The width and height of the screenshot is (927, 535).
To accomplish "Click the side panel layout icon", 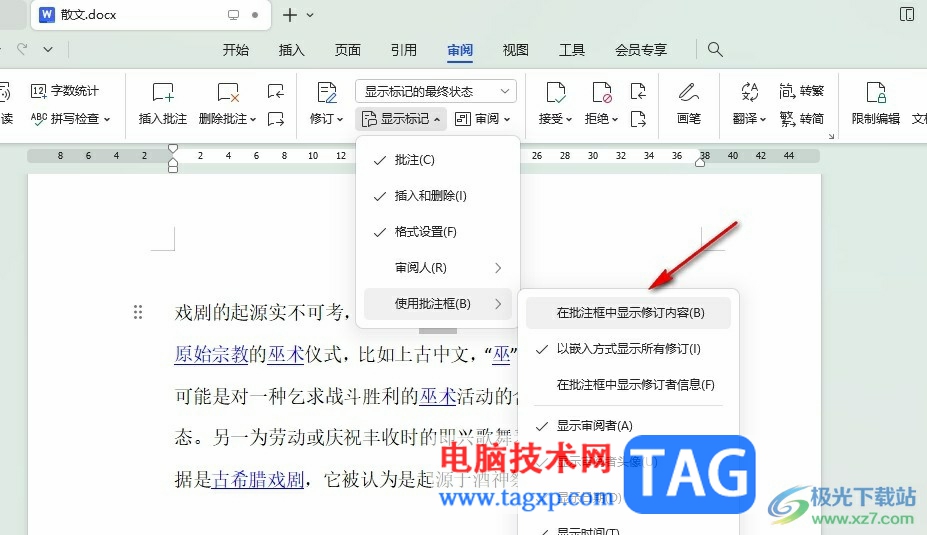I will (906, 15).
